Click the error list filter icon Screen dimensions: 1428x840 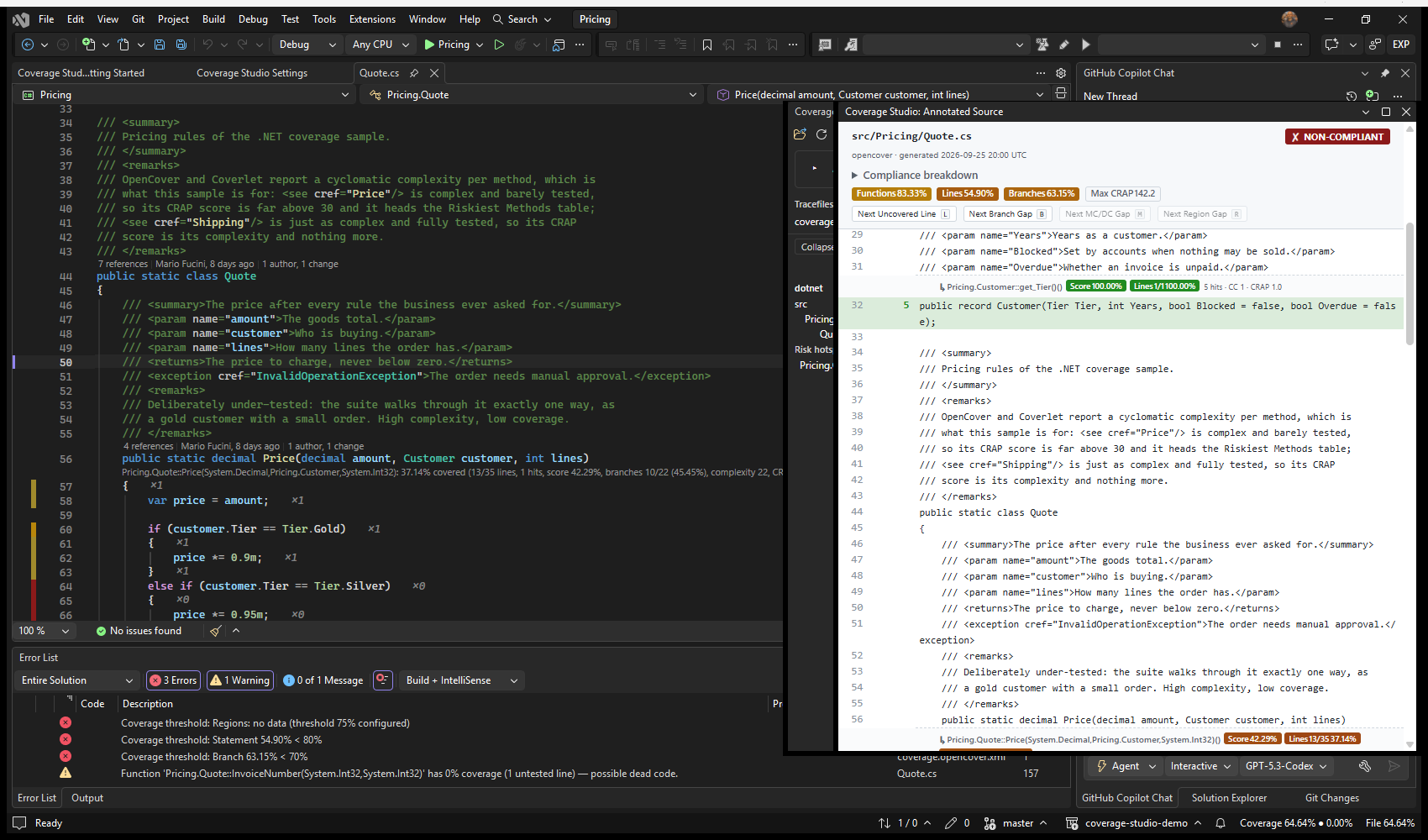383,680
